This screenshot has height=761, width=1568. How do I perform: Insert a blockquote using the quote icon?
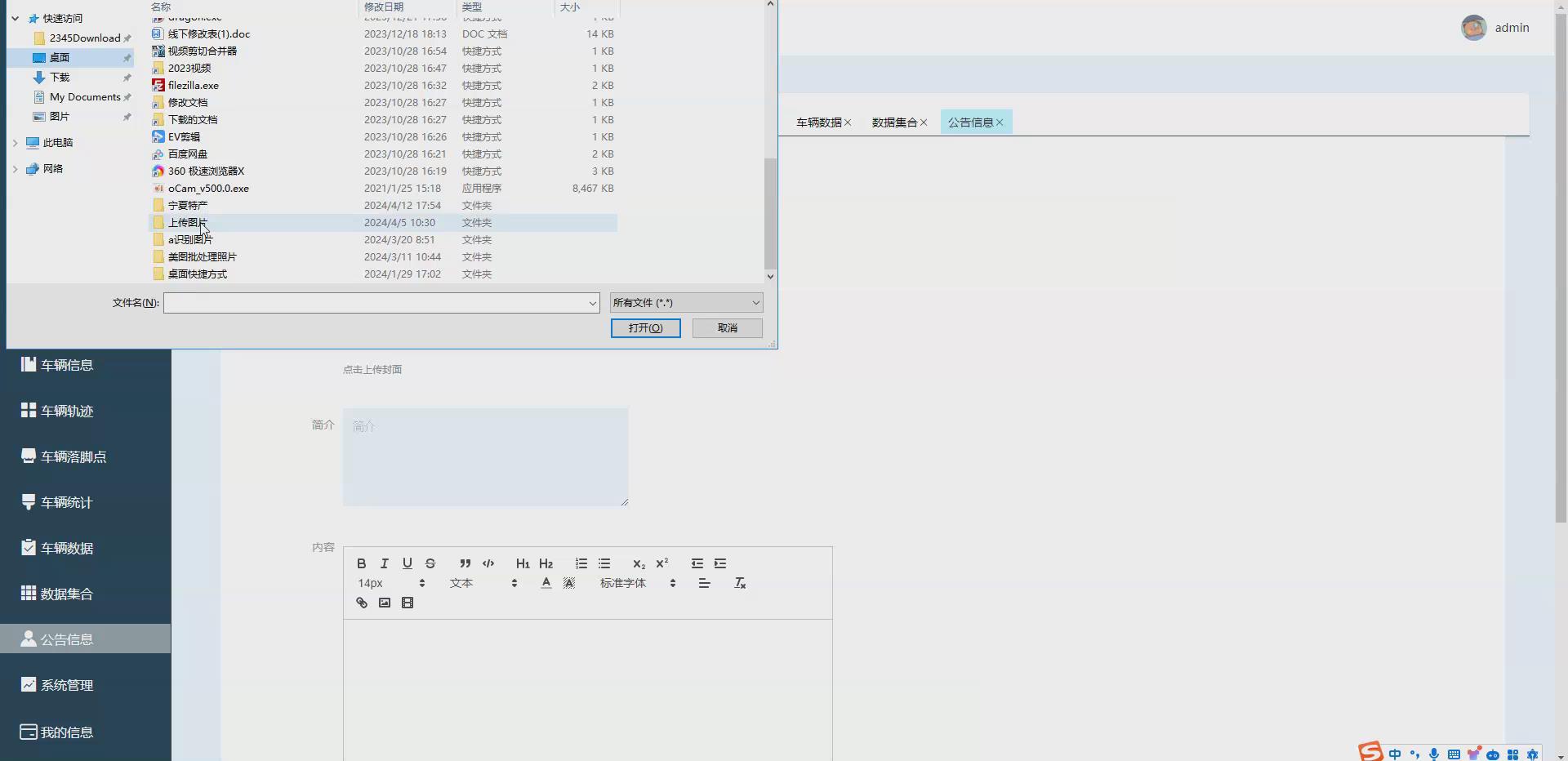tap(465, 563)
